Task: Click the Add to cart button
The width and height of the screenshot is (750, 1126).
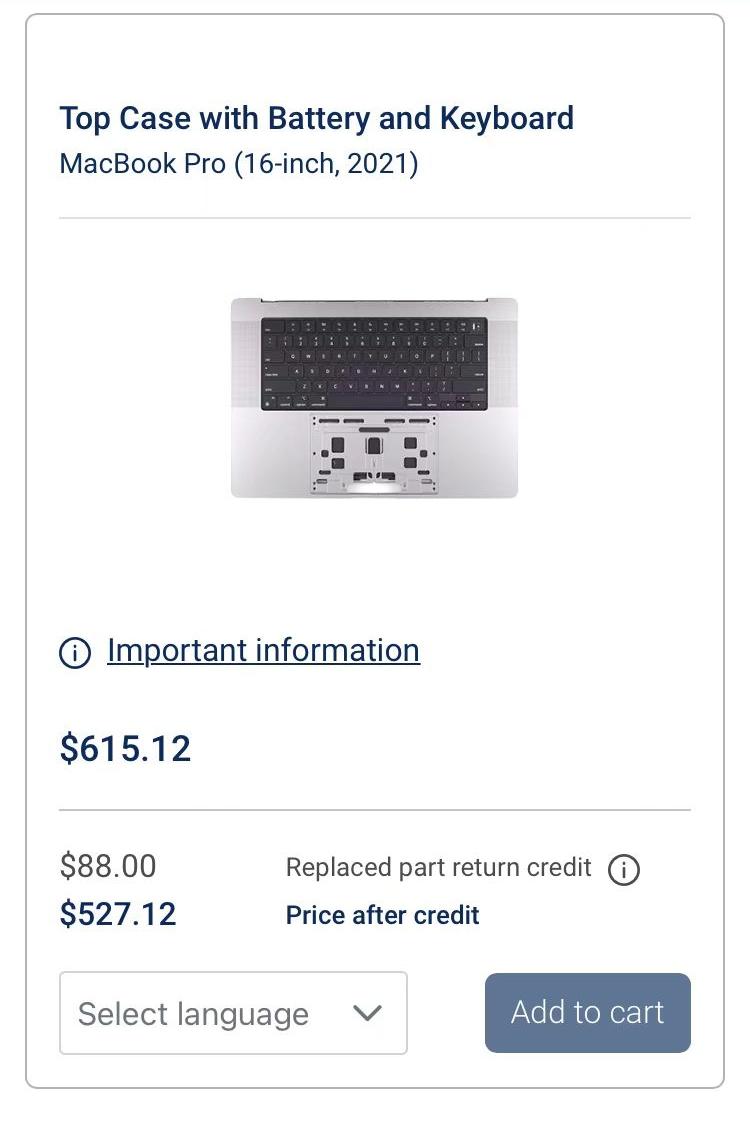Action: 587,1012
